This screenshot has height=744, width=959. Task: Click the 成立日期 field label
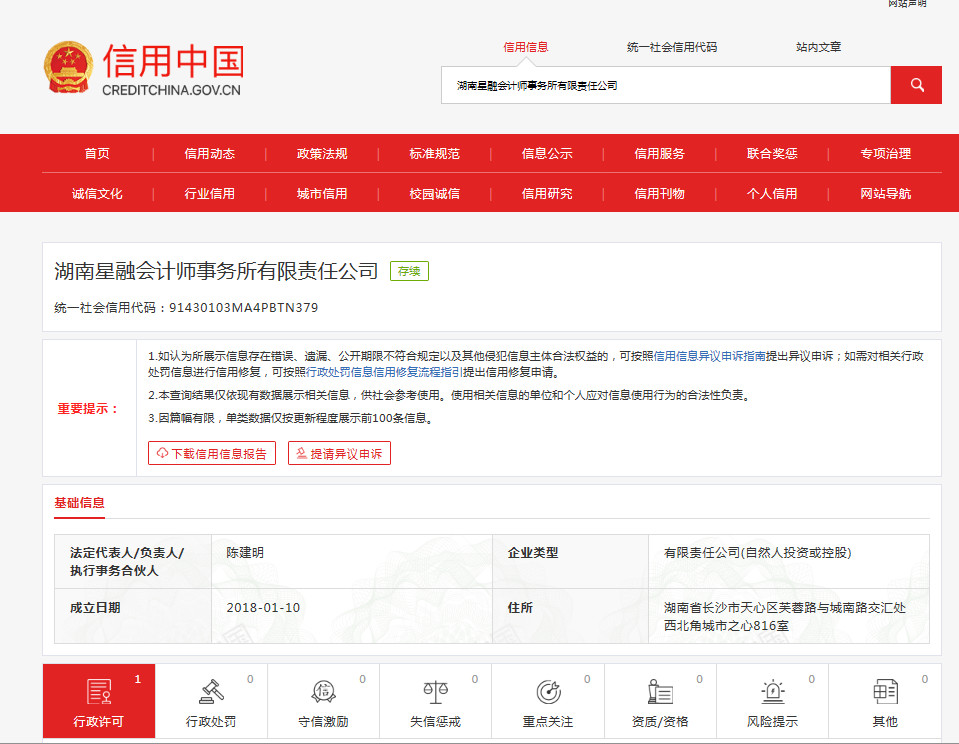(x=95, y=608)
